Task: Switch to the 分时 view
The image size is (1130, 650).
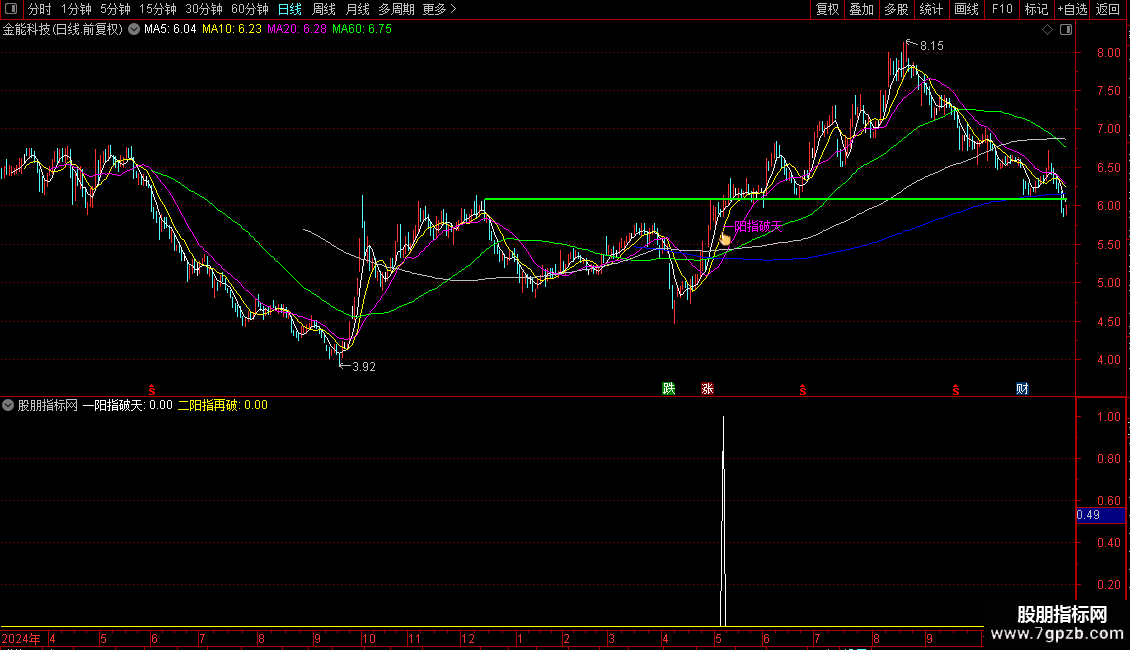Action: tap(40, 9)
